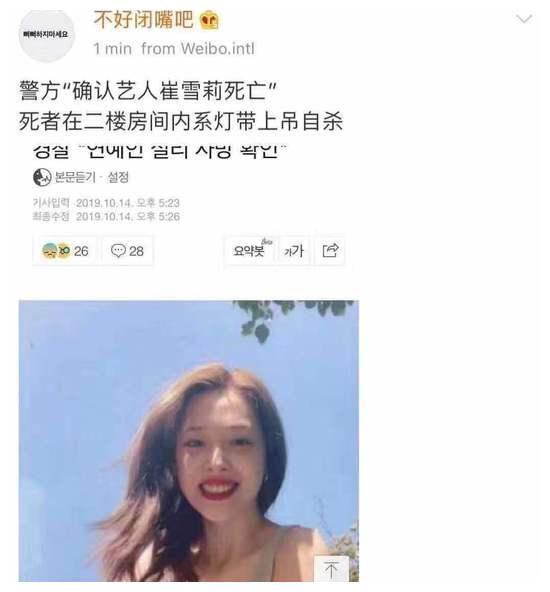Open the username 不好闭嘴吧 profile

[143, 20]
